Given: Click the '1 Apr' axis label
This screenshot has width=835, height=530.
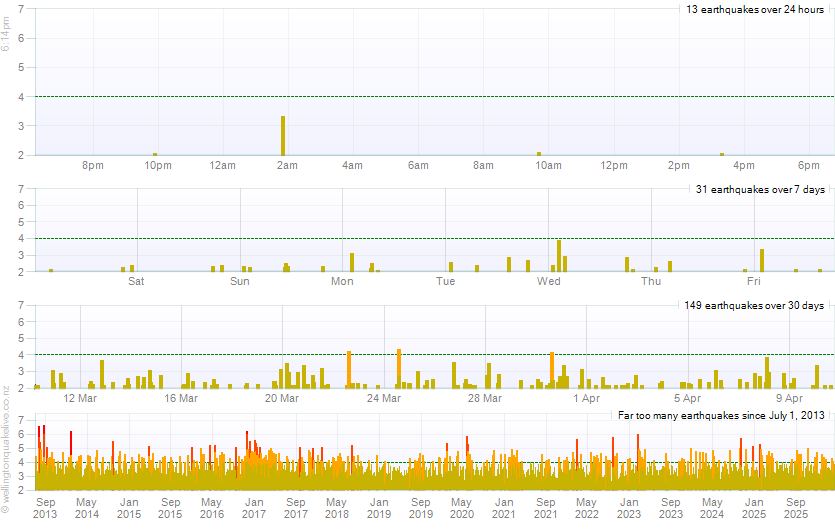Looking at the screenshot, I should point(586,398).
